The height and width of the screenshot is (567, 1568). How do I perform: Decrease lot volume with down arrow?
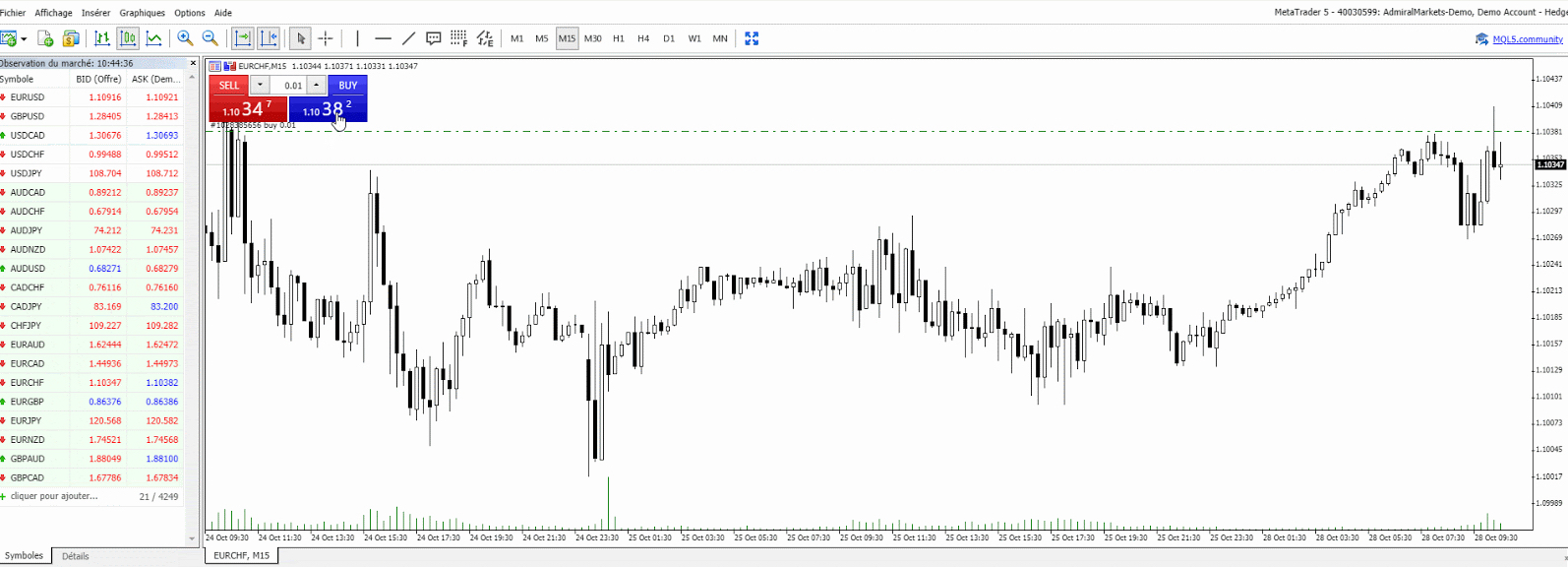click(260, 86)
